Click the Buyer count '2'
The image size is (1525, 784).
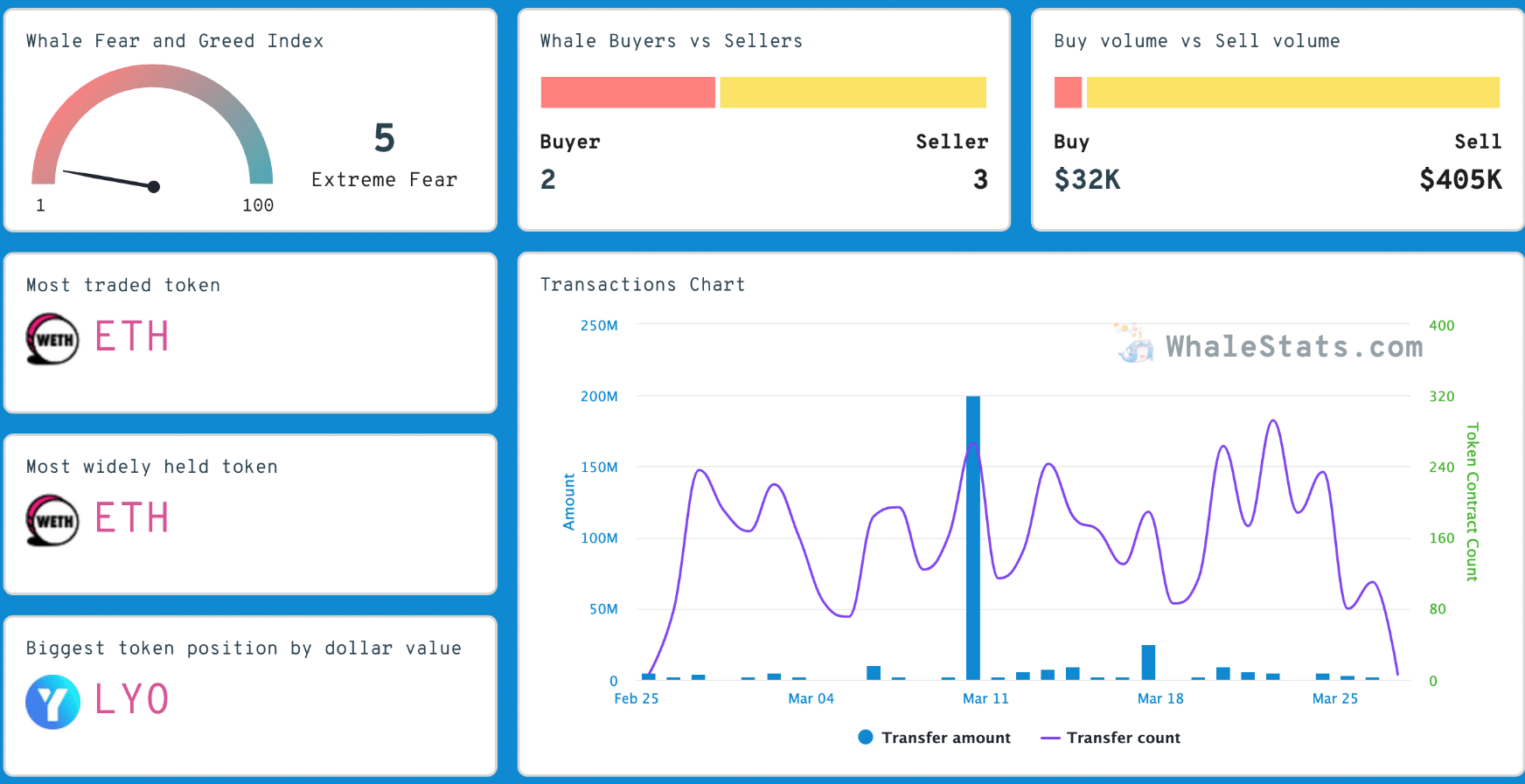tap(548, 179)
